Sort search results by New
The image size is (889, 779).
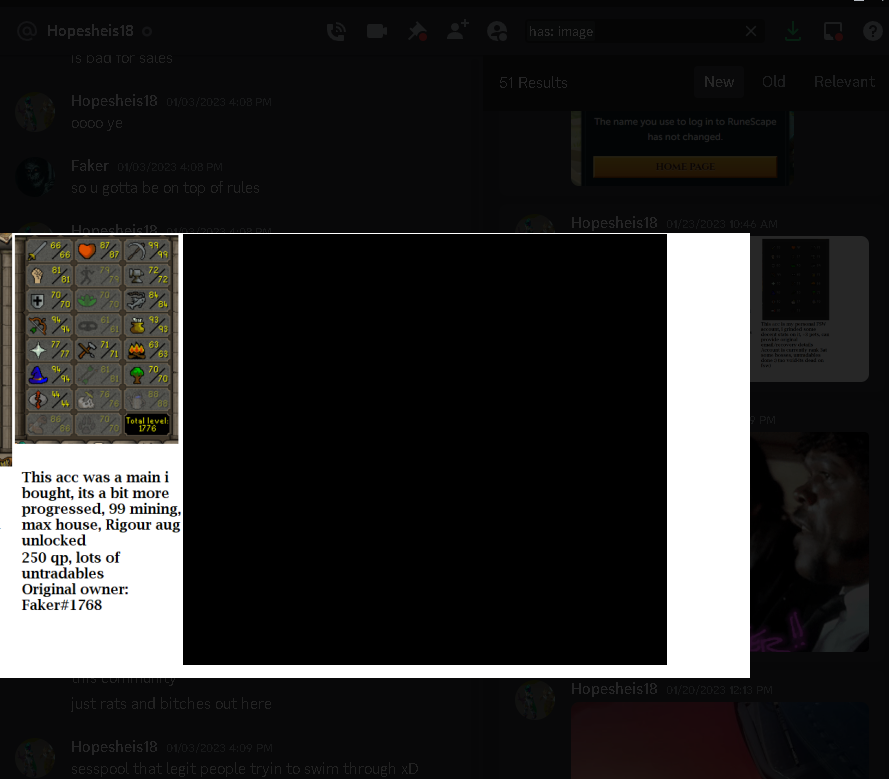[719, 82]
